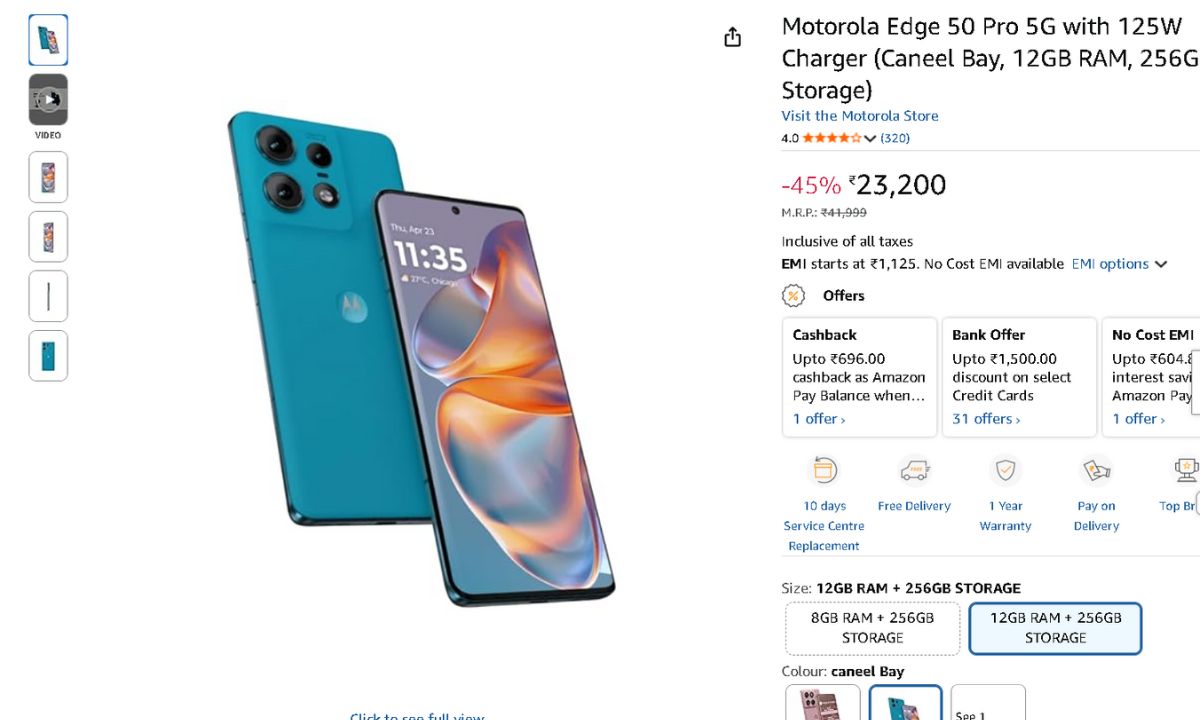Click the Offers percent badge icon
This screenshot has width=1200, height=720.
[x=793, y=295]
